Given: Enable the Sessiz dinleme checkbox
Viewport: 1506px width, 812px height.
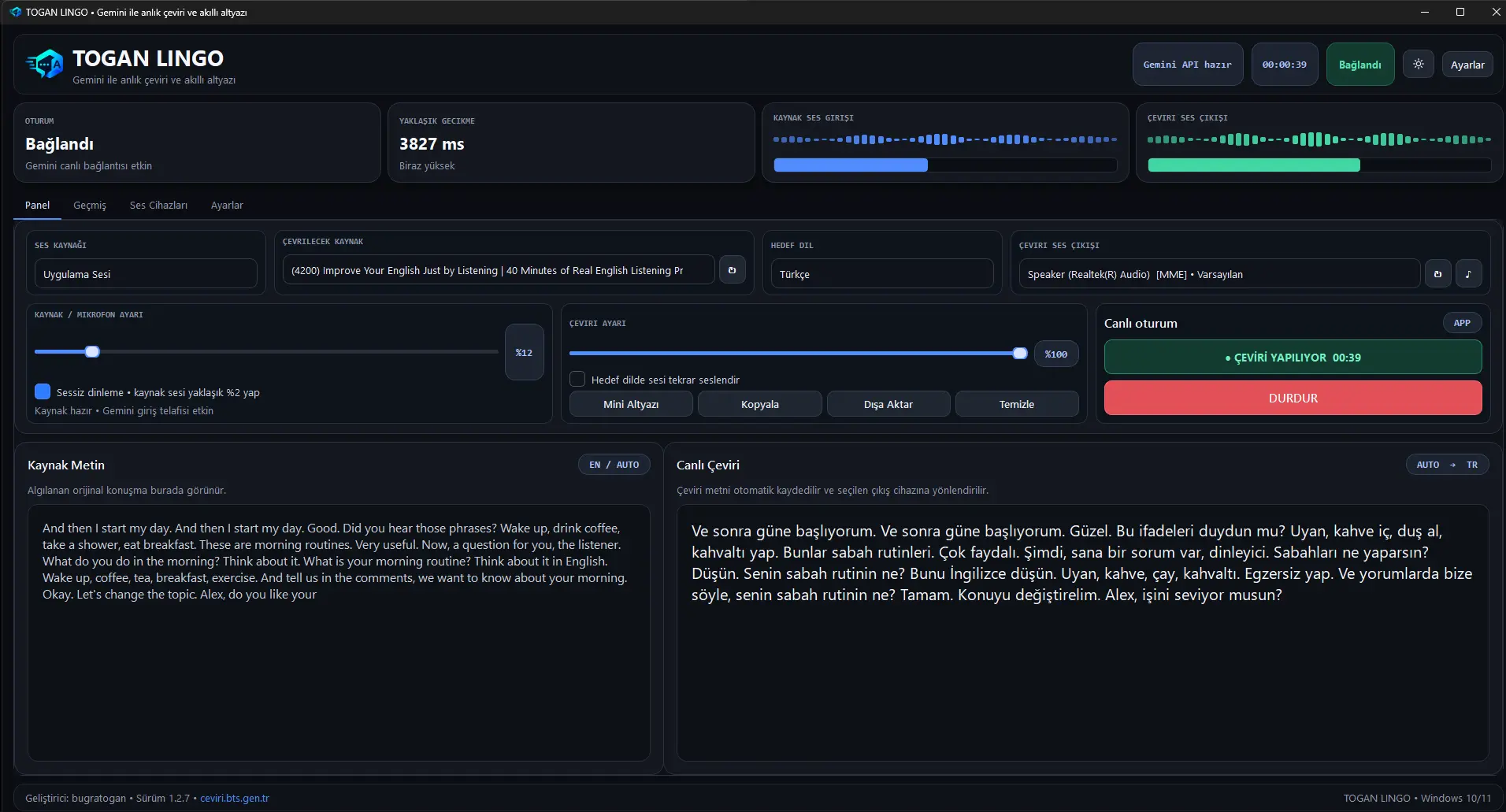Looking at the screenshot, I should pyautogui.click(x=43, y=391).
